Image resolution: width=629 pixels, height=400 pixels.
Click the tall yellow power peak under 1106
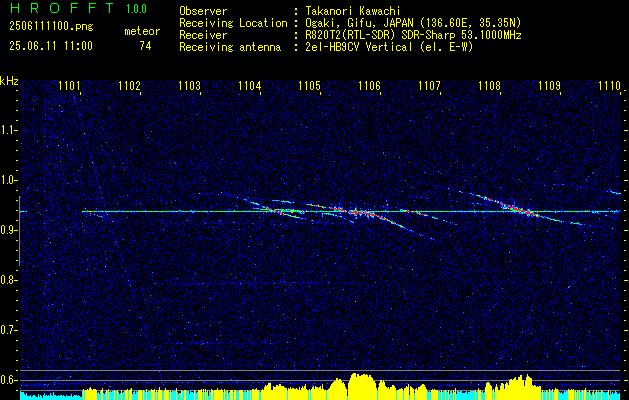[x=360, y=385]
